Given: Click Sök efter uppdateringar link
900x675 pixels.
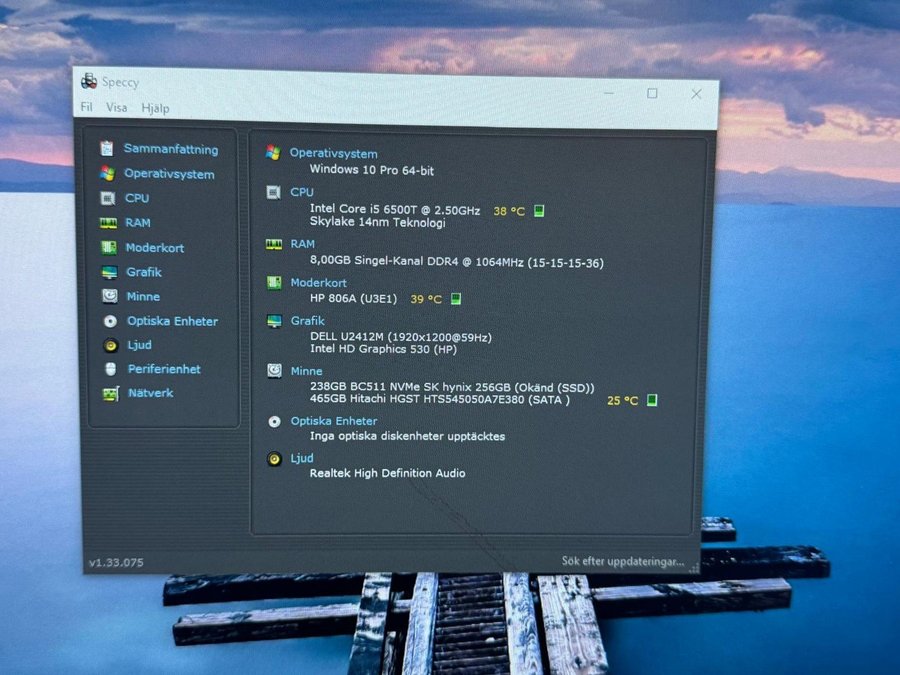Looking at the screenshot, I should (x=623, y=561).
